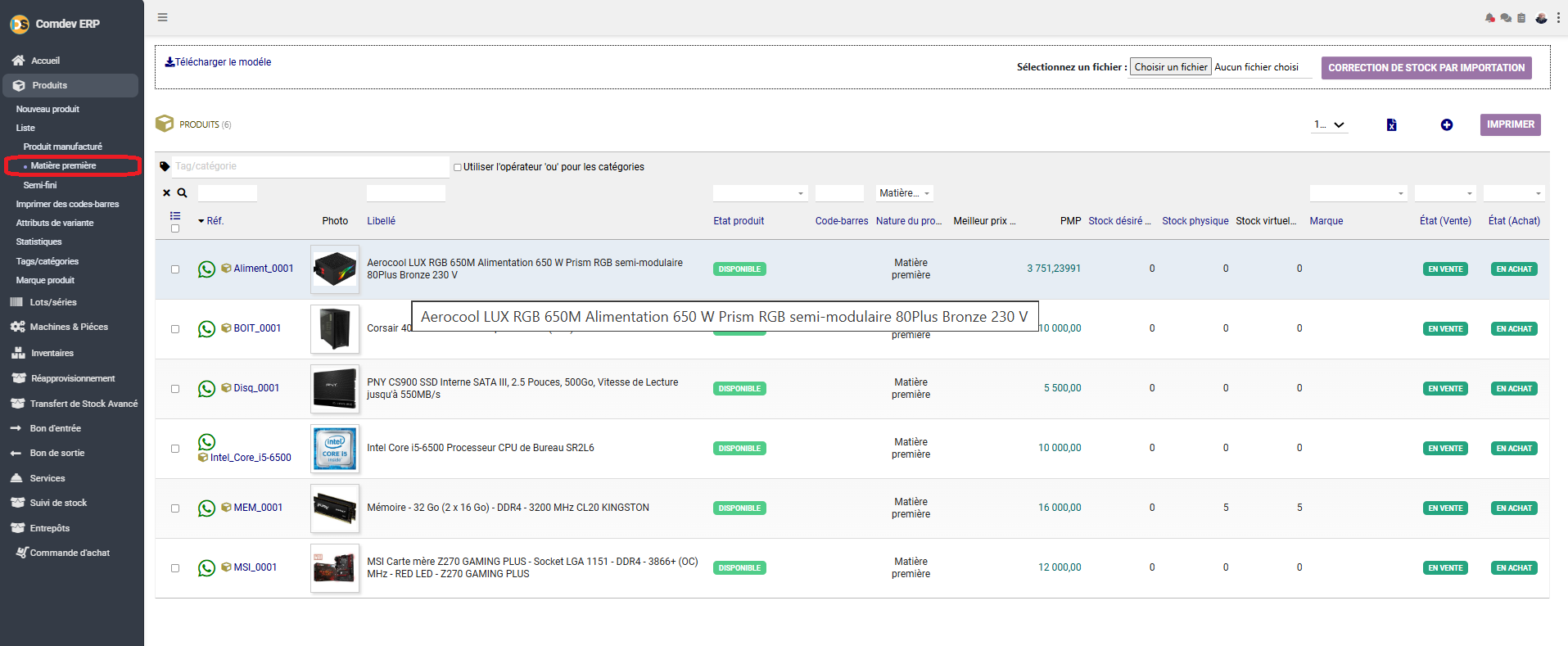Select the Disq_0001 row checkbox
1568x646 pixels.
click(175, 389)
